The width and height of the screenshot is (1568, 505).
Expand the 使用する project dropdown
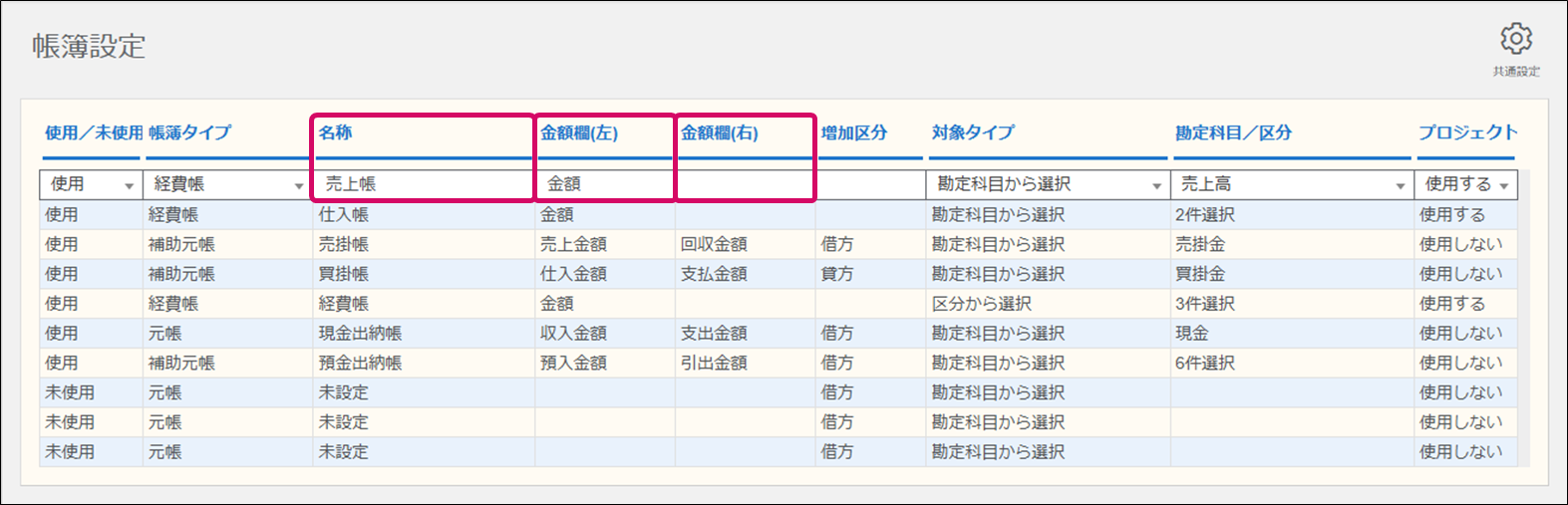point(1503,185)
